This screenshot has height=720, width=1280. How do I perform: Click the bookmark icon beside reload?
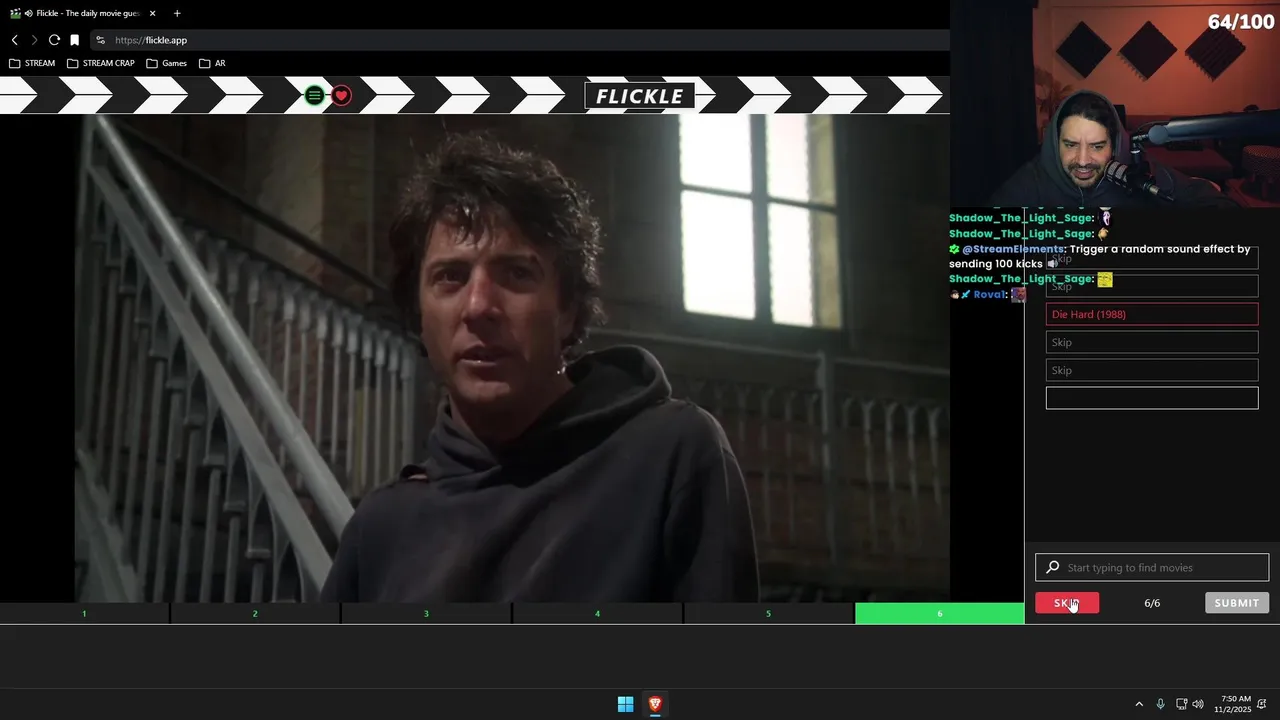click(x=74, y=40)
